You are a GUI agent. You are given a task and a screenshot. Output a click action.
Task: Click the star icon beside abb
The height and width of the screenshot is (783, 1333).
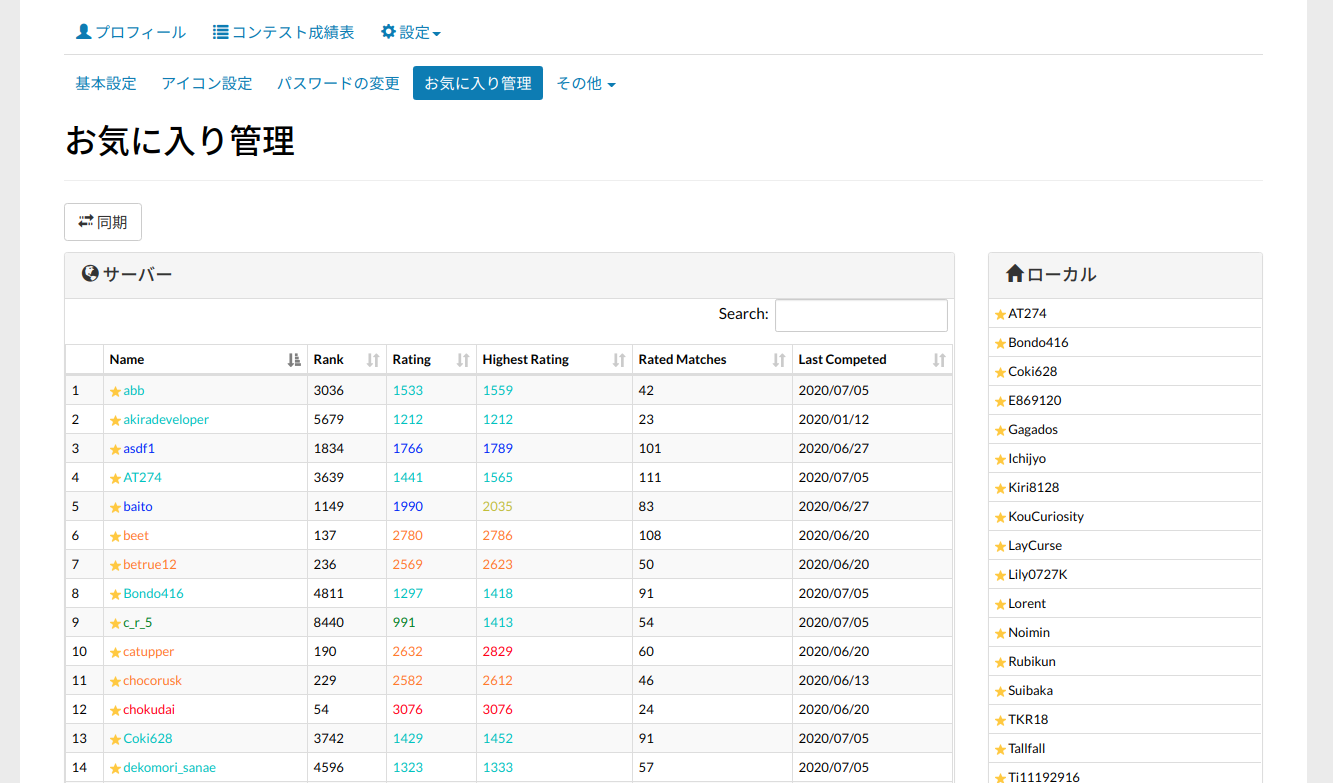point(115,391)
